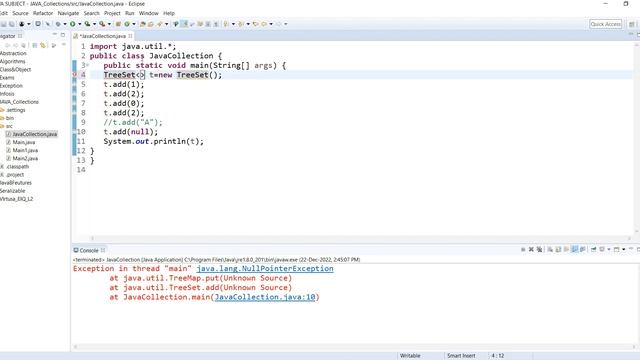This screenshot has width=640, height=360.
Task: Click the editor horizontal scrollbar
Action: [361, 238]
